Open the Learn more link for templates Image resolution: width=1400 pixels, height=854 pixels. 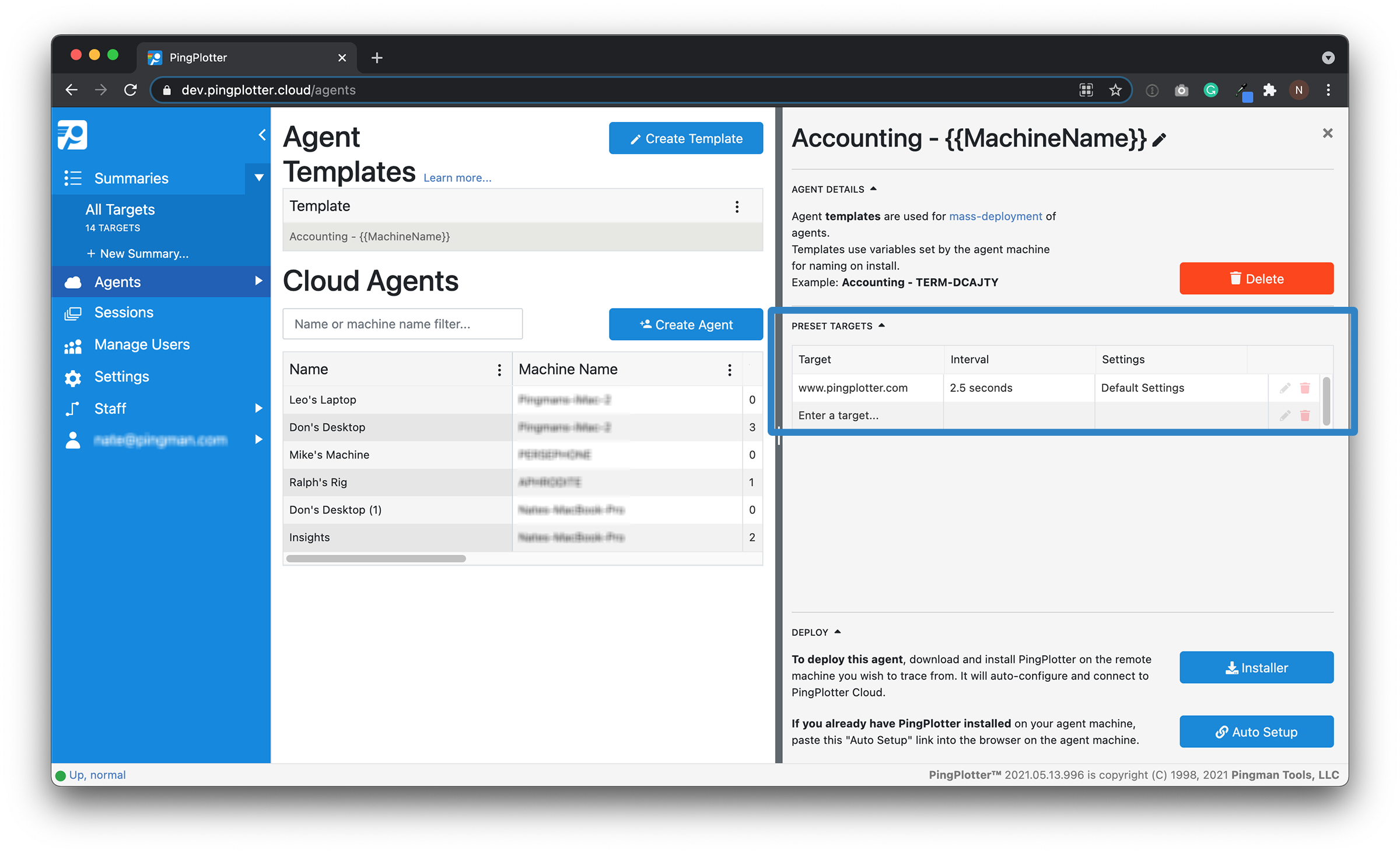tap(457, 177)
